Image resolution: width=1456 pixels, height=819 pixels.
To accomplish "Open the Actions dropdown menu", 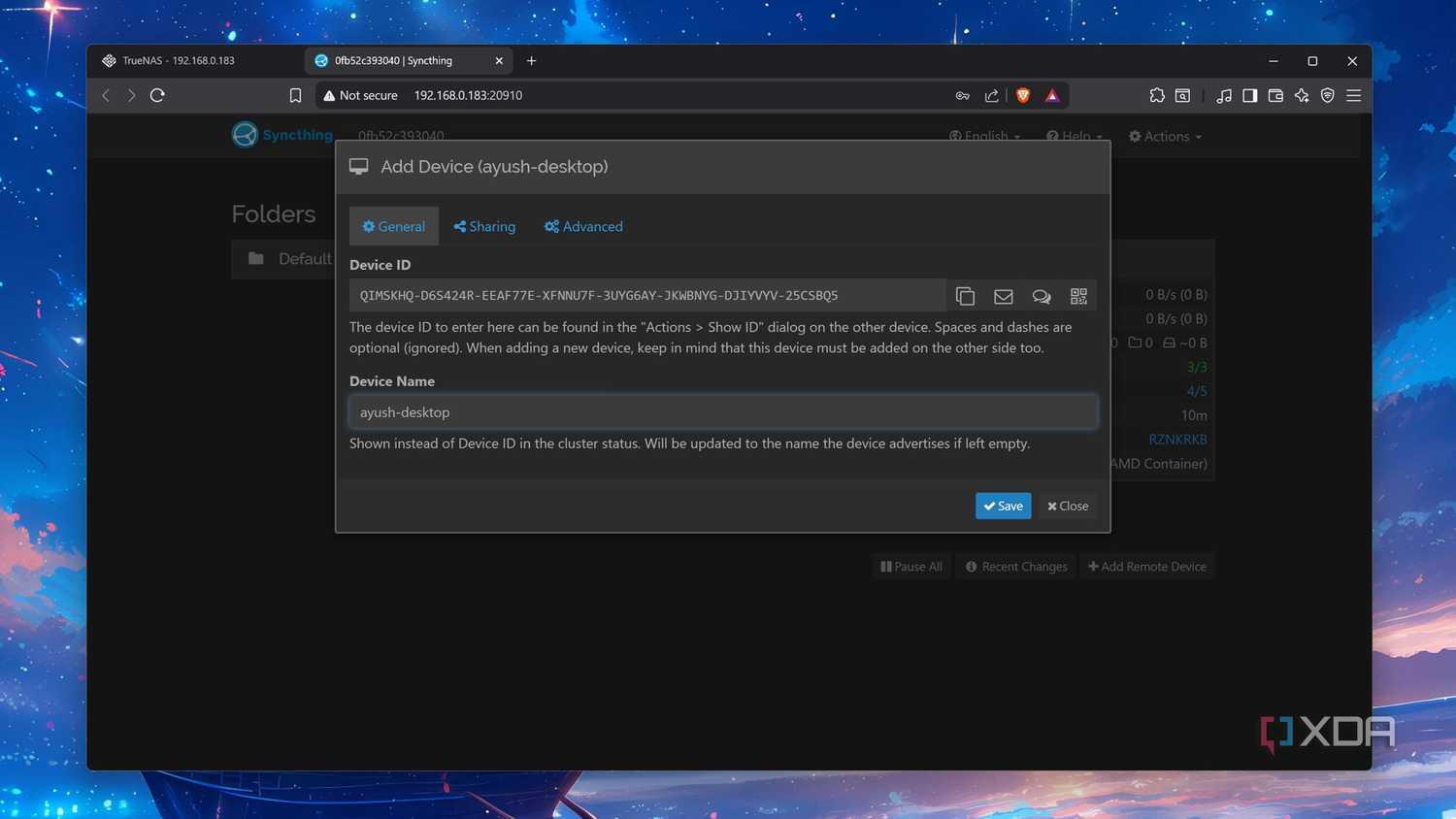I will [1165, 137].
